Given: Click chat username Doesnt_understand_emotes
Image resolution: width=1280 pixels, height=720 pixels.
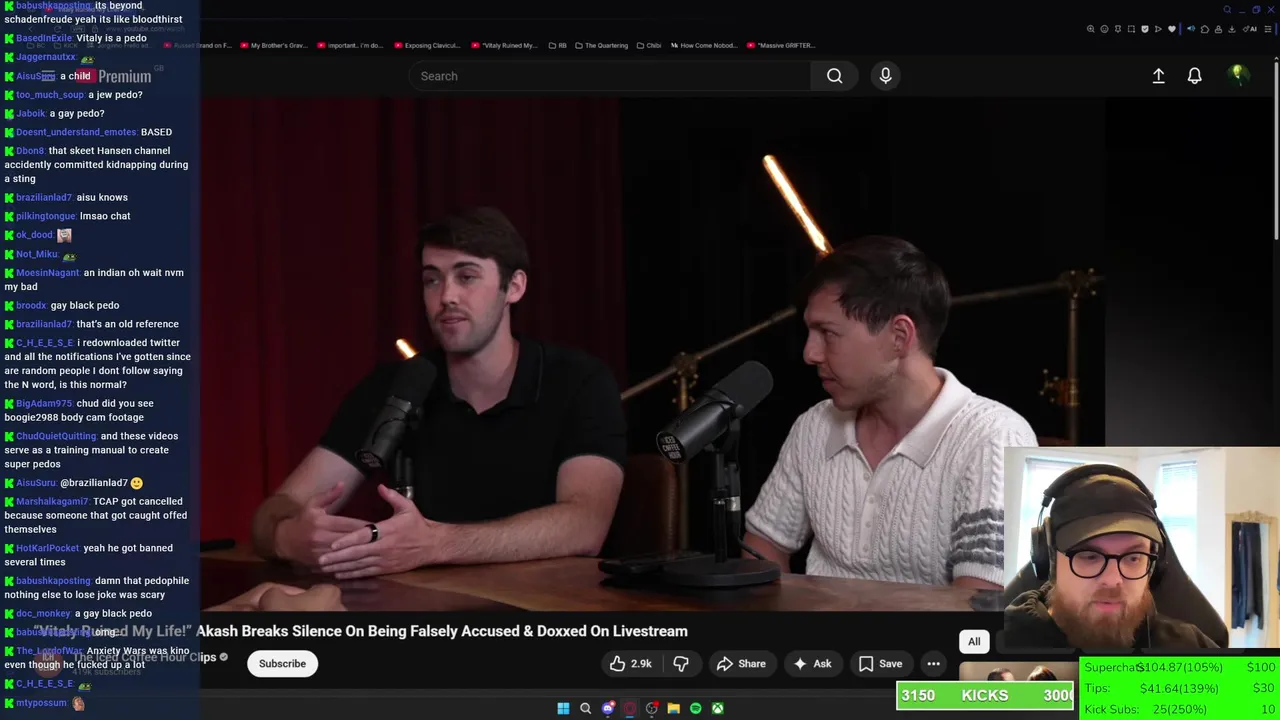Looking at the screenshot, I should (76, 132).
